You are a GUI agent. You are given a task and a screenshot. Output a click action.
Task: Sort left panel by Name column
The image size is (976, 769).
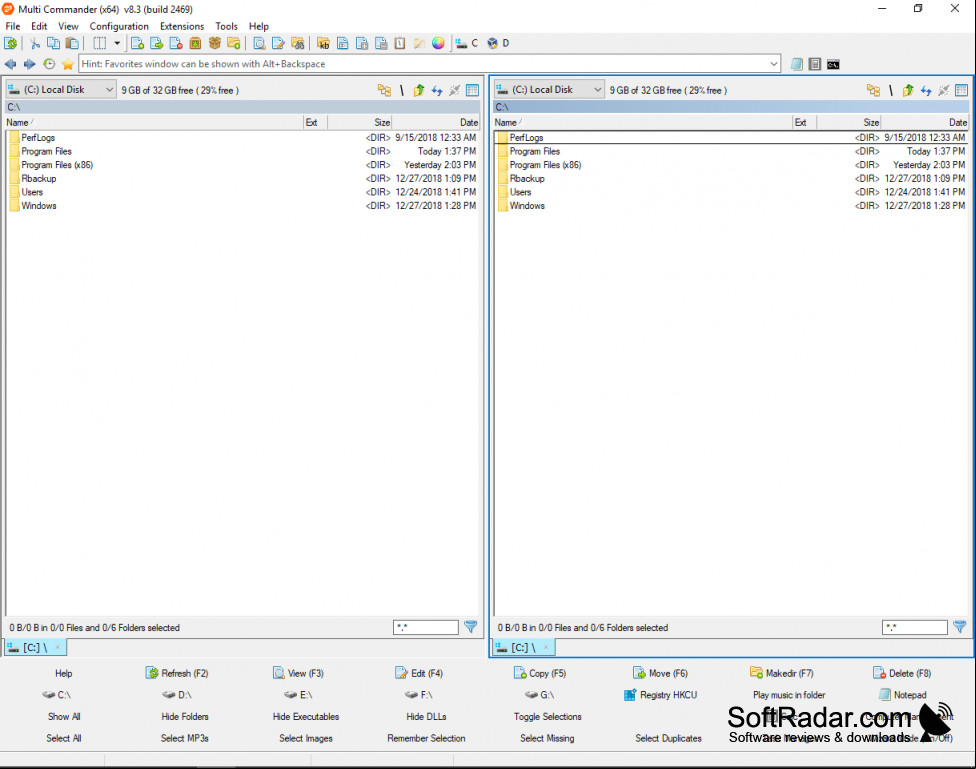point(154,123)
